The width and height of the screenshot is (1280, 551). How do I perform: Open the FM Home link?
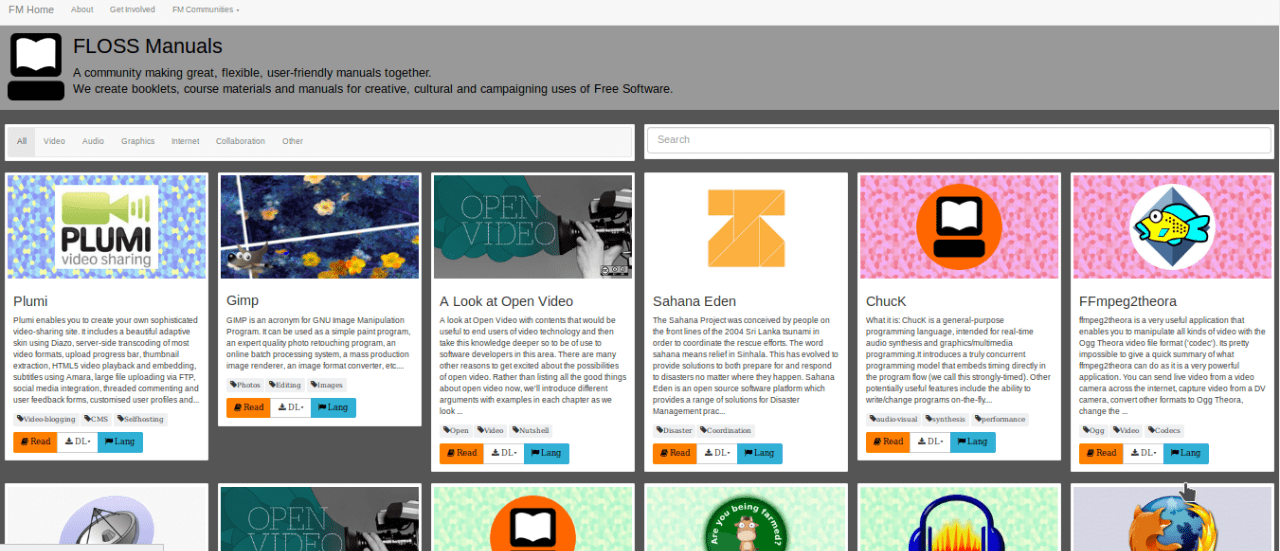pos(32,9)
